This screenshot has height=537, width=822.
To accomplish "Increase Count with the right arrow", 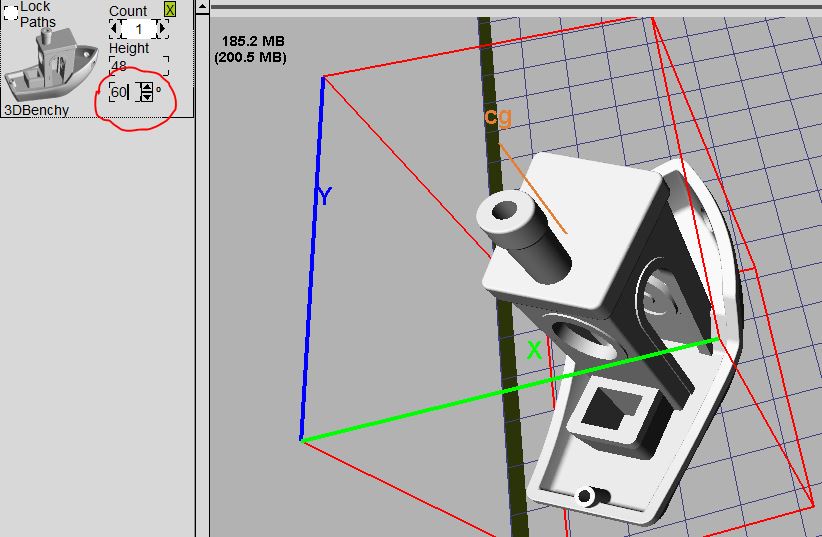I will tap(163, 29).
